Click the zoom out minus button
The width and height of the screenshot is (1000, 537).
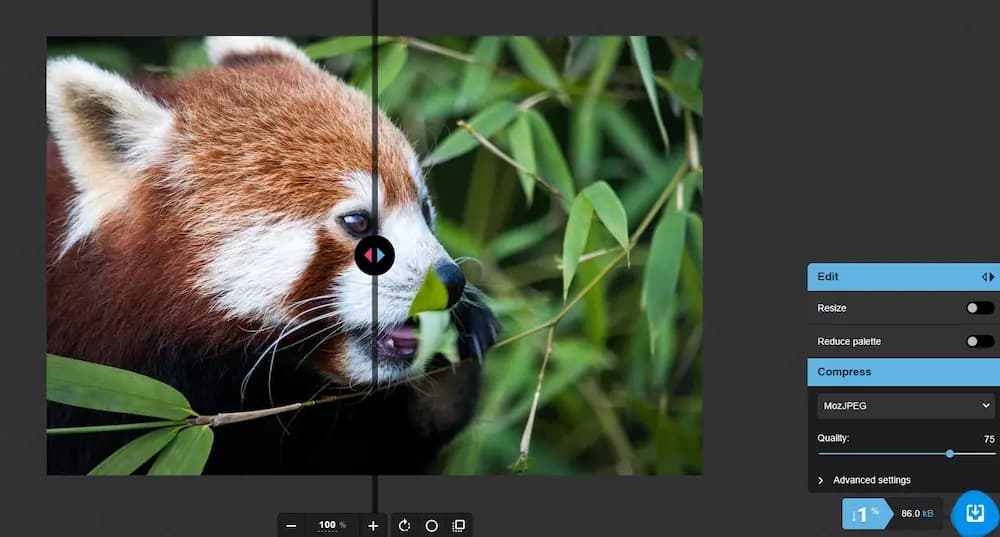[291, 525]
